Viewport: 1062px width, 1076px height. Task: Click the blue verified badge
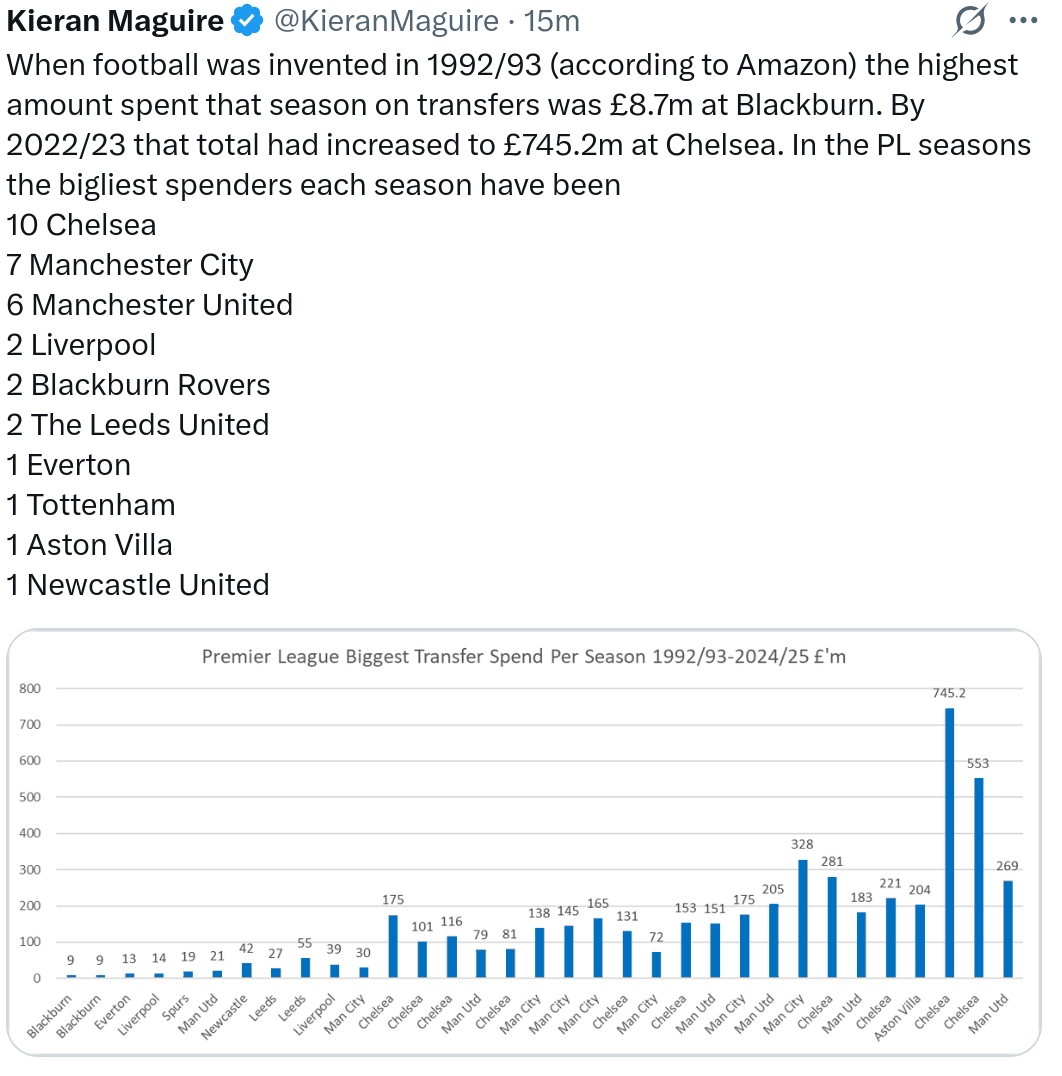246,20
